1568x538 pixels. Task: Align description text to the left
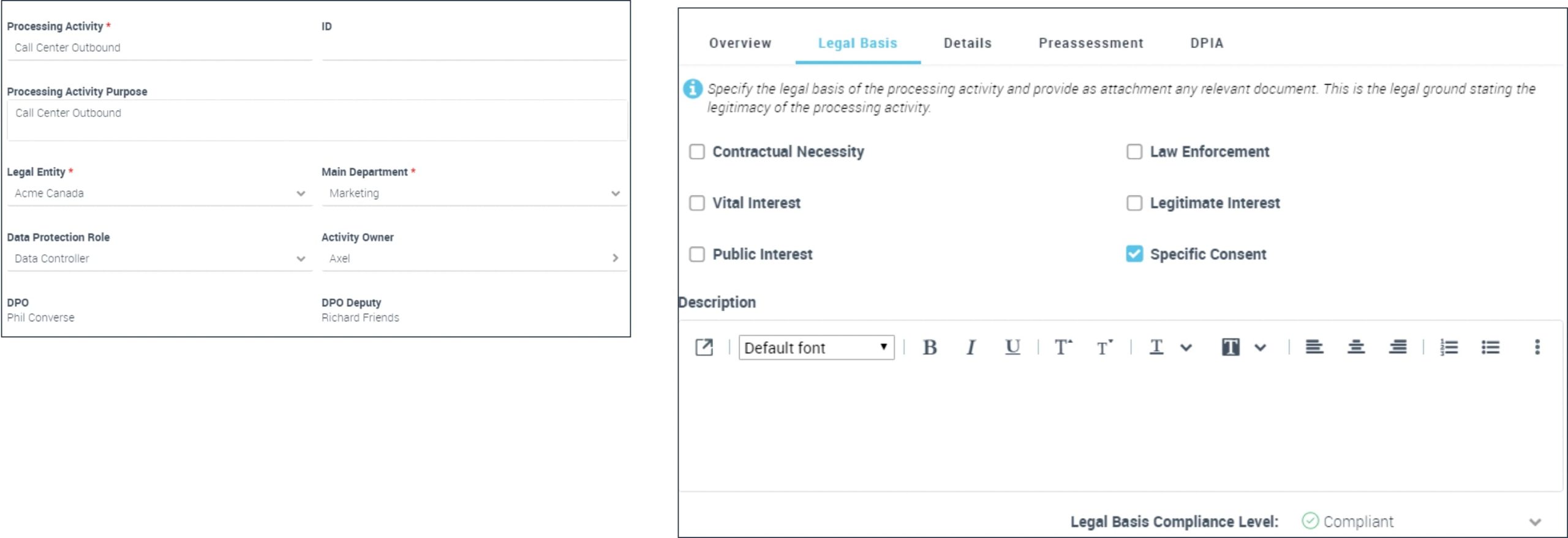[1314, 348]
